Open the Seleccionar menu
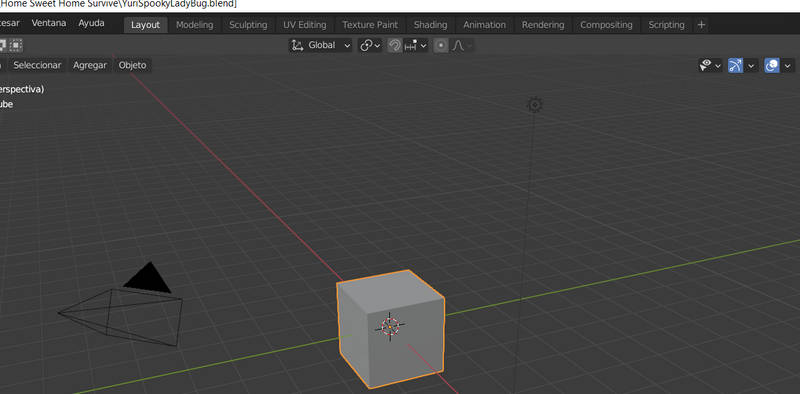This screenshot has width=800, height=394. [37, 65]
